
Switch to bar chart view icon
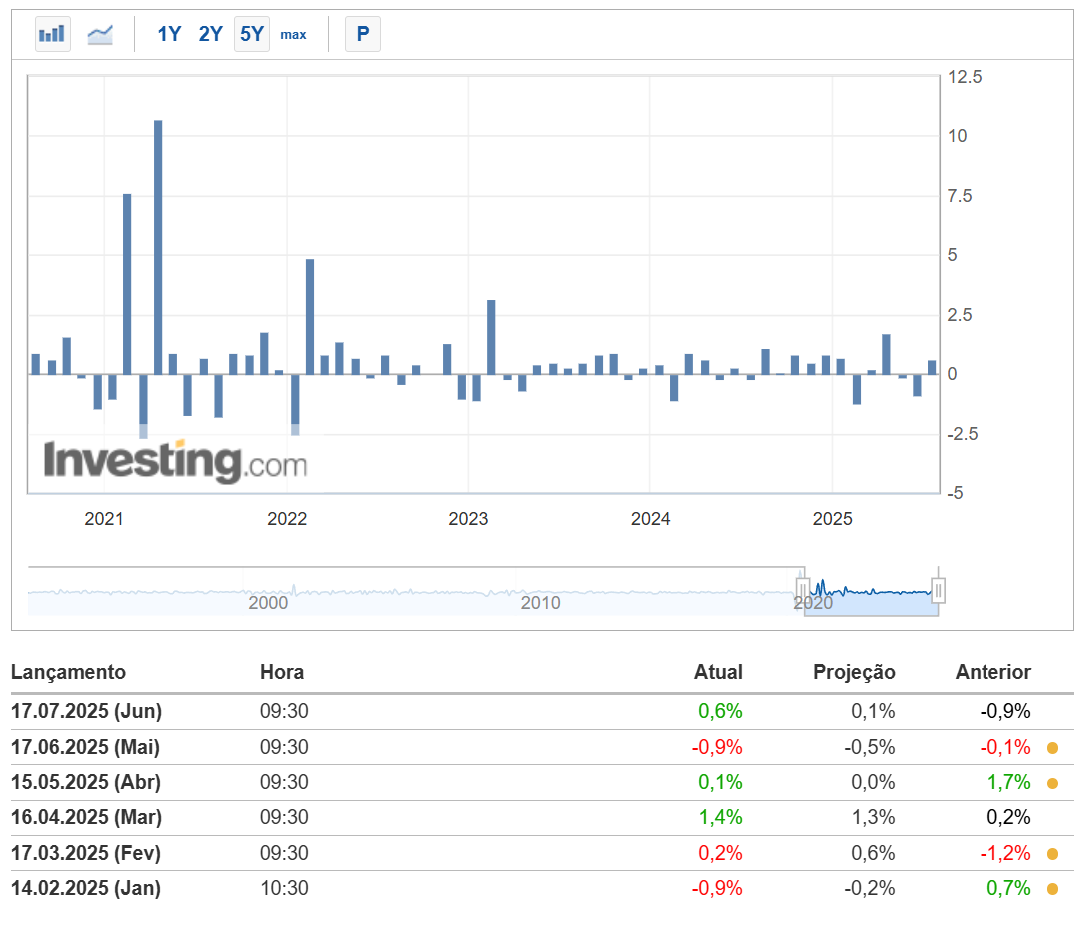(x=53, y=34)
